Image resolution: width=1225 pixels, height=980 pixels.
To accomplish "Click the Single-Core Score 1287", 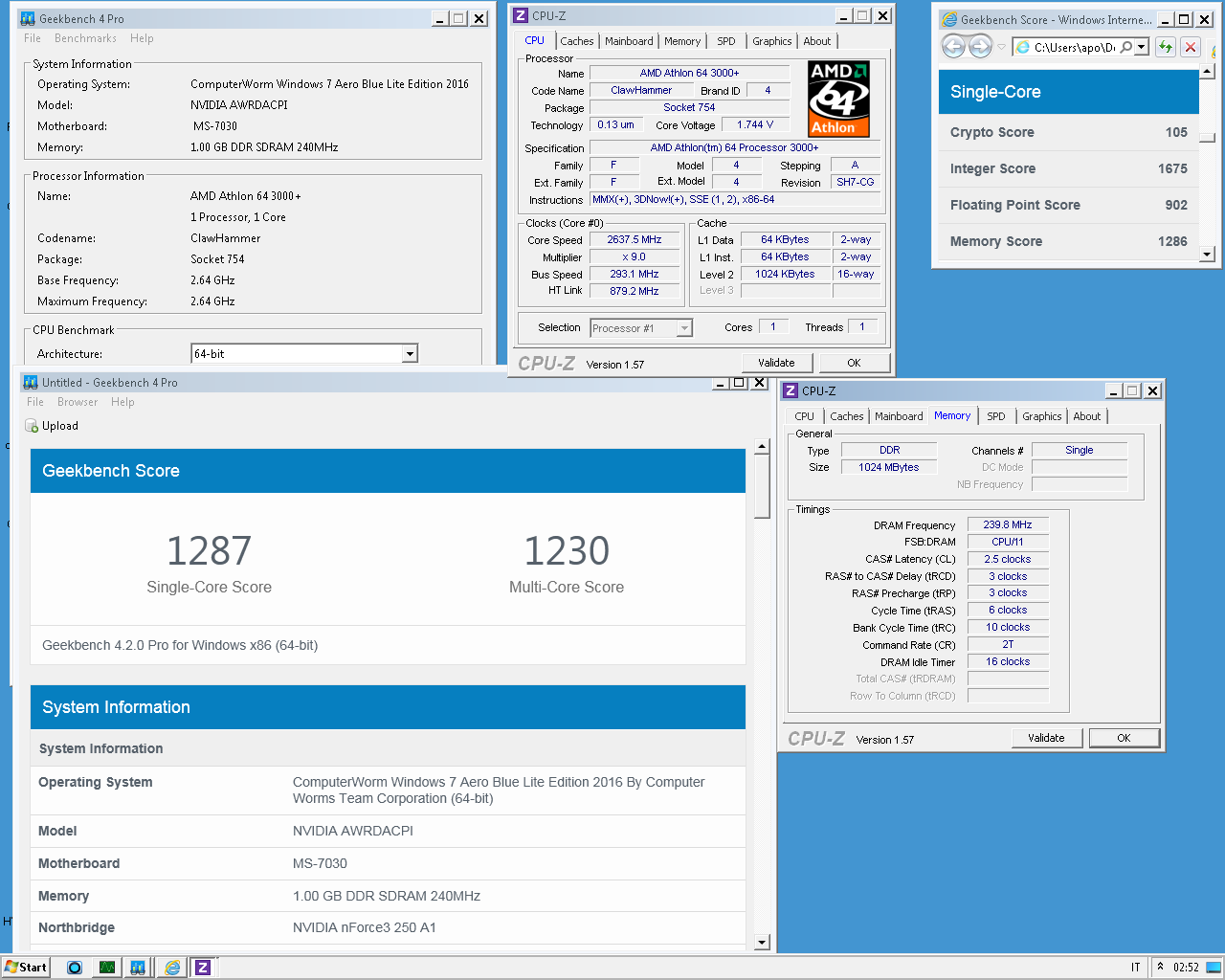I will click(209, 550).
